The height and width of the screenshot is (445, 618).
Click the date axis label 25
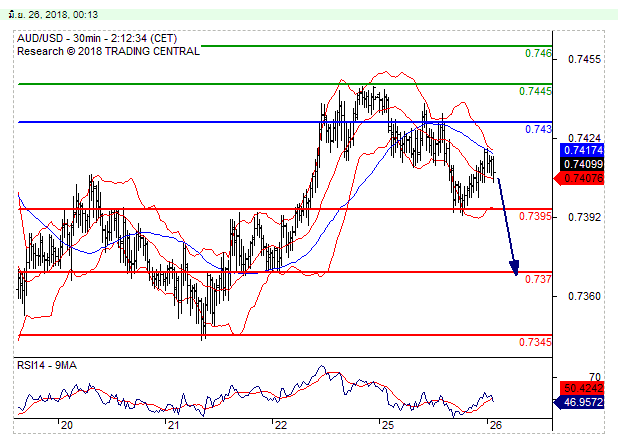388,425
